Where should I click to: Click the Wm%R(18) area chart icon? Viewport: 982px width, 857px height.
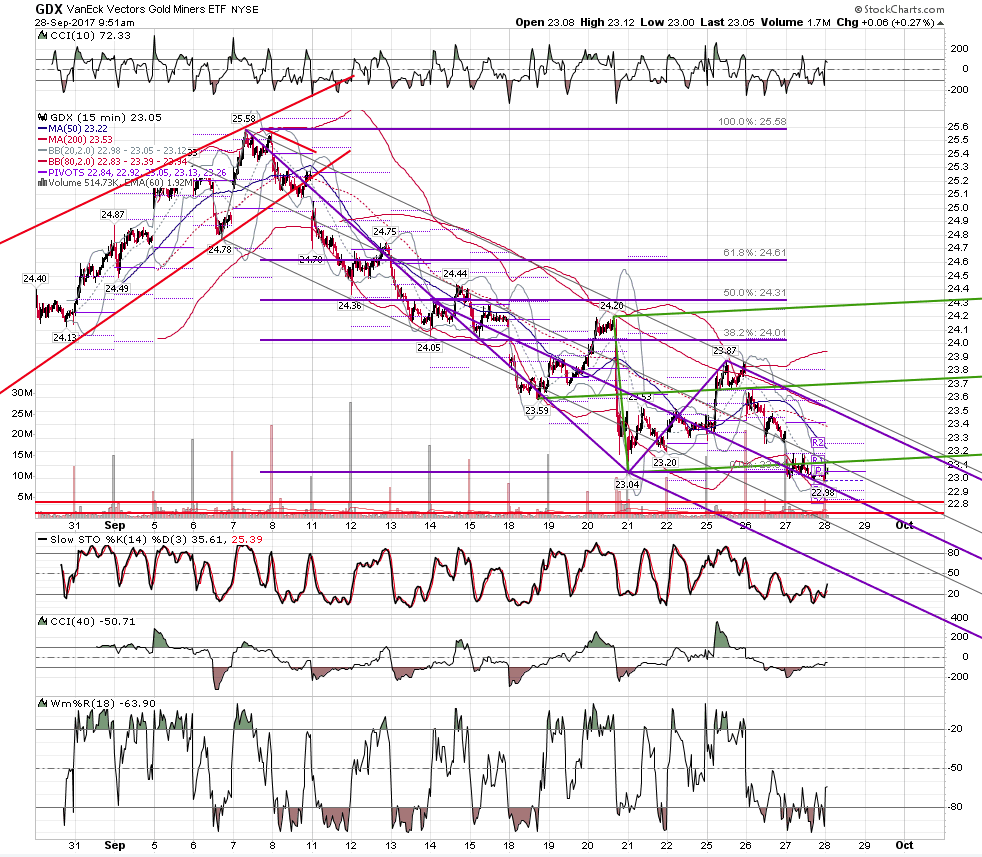tap(43, 704)
